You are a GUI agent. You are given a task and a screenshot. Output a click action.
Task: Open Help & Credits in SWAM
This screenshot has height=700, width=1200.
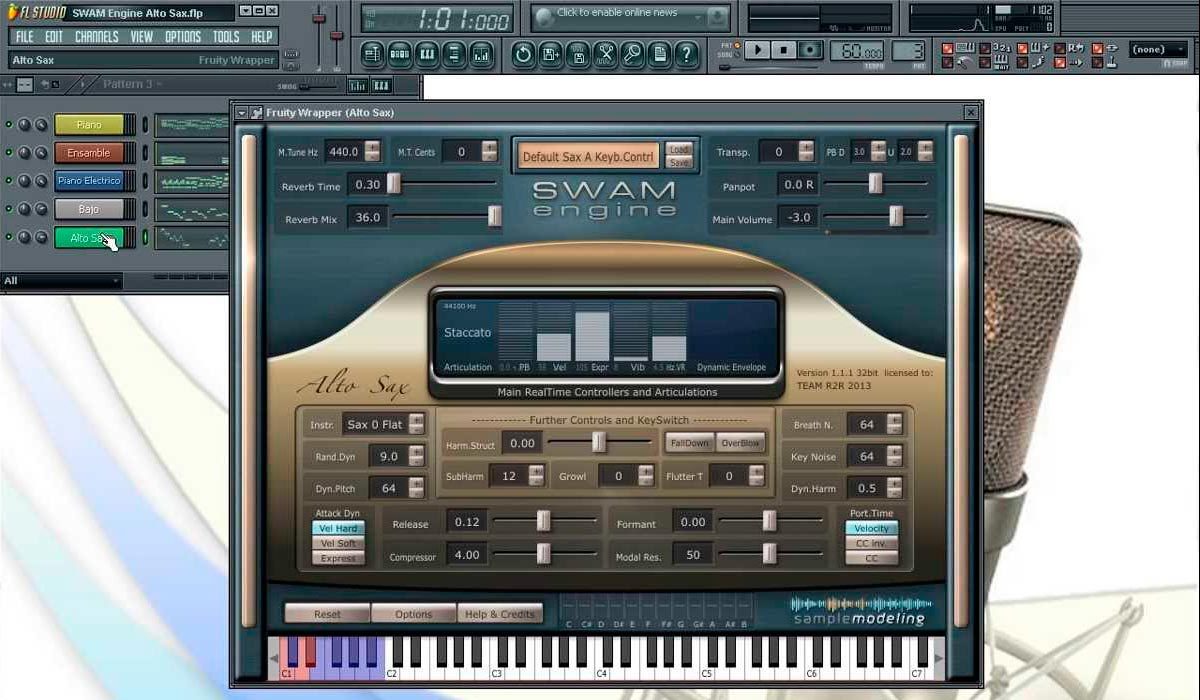(x=500, y=614)
